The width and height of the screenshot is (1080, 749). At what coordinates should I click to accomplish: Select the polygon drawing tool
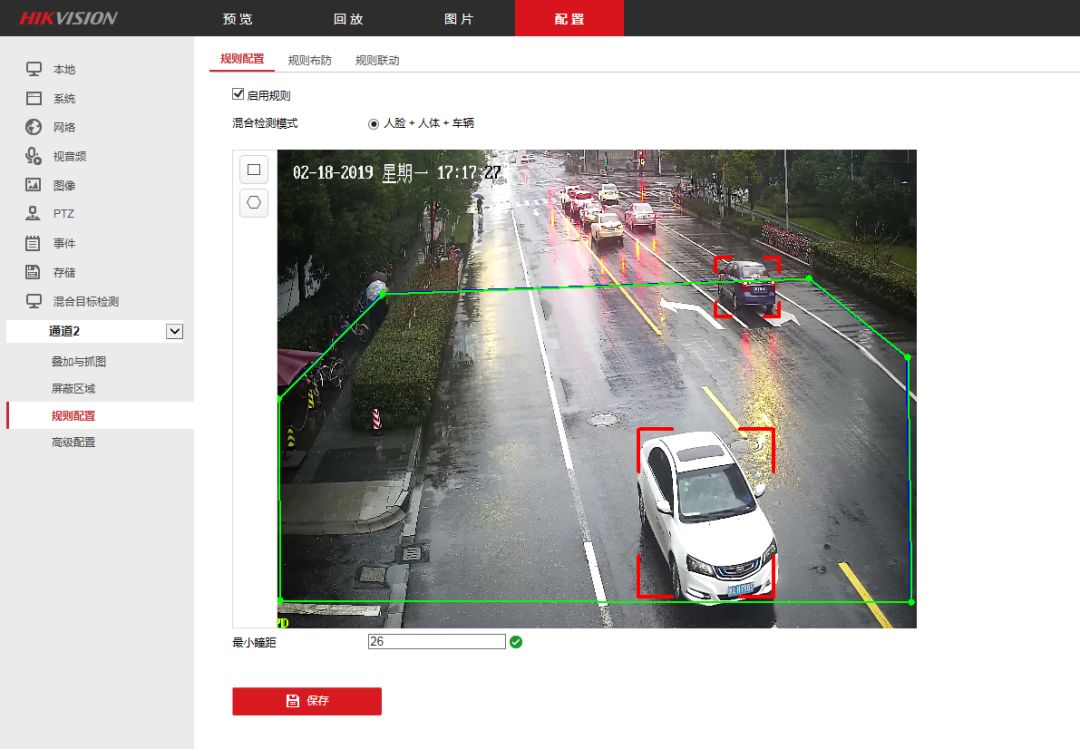(x=253, y=202)
